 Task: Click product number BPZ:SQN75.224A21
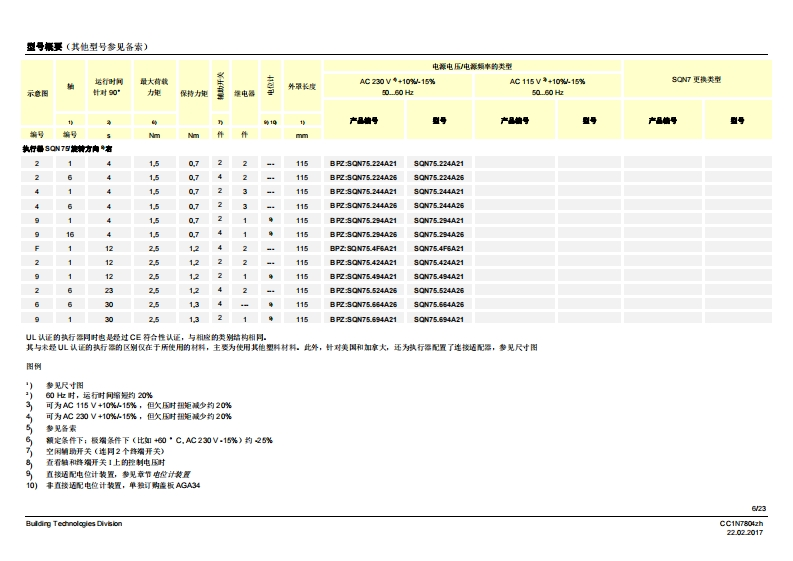pos(362,162)
